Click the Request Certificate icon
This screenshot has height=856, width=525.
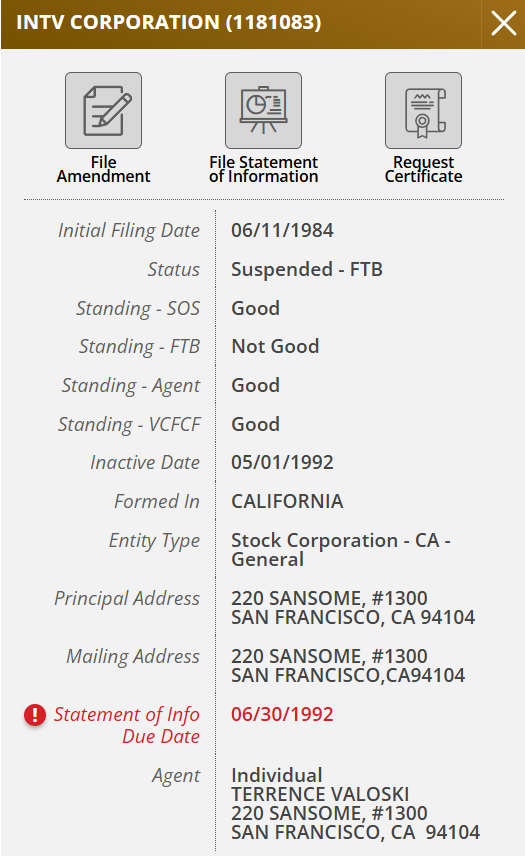[x=423, y=110]
